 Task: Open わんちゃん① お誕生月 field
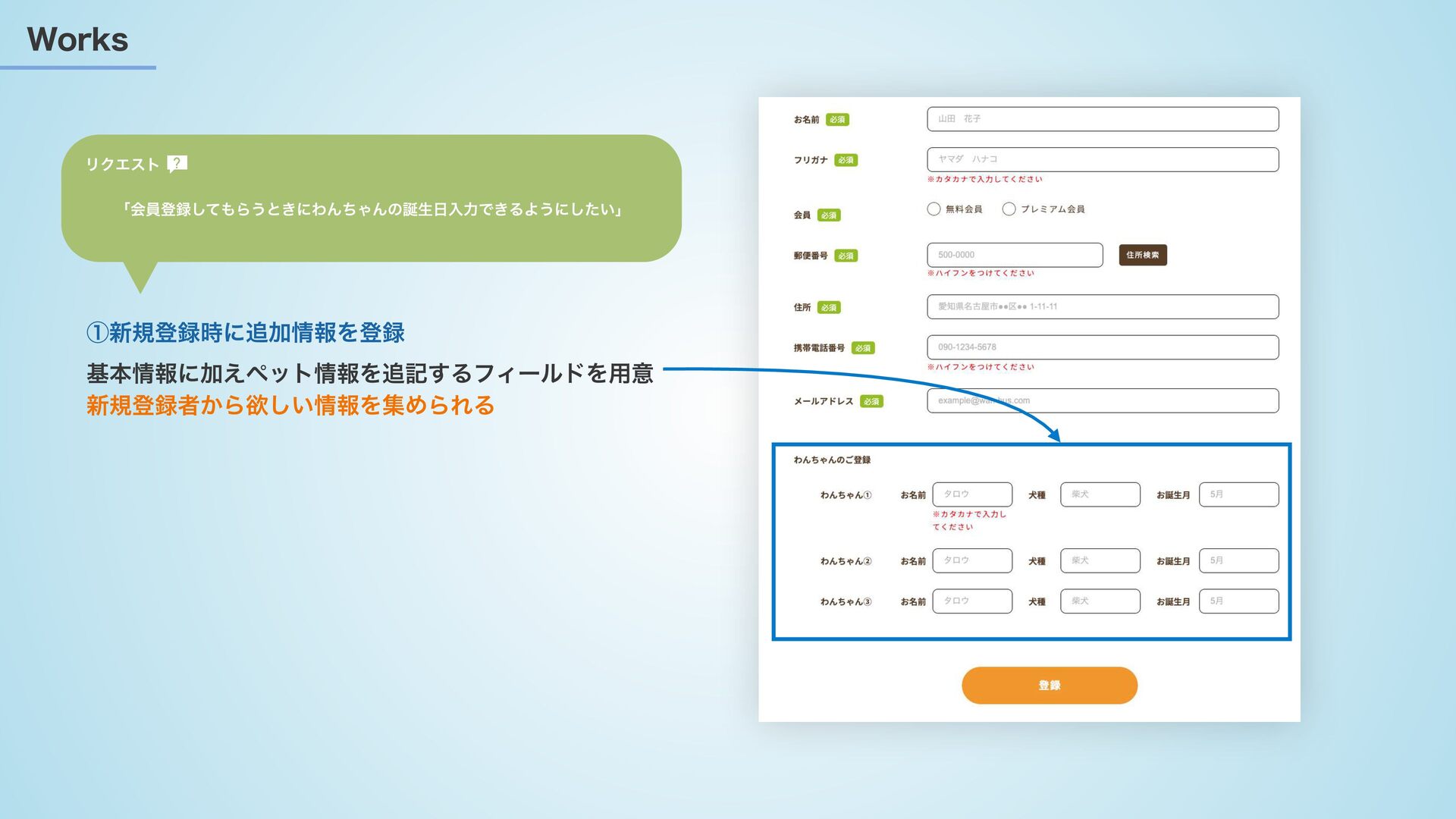[1238, 494]
